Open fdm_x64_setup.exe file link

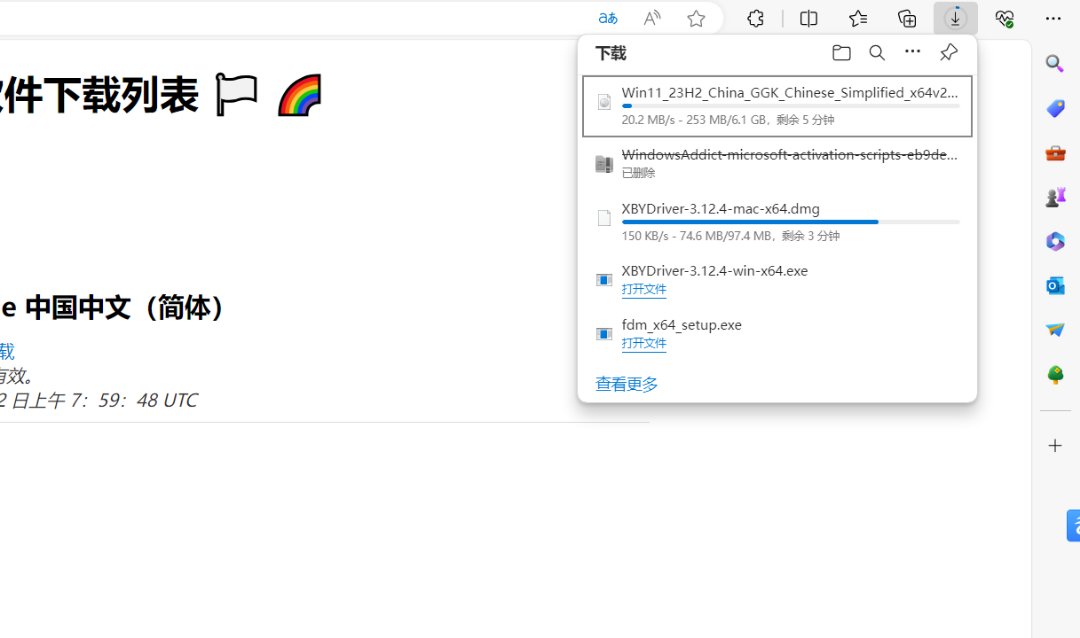643,344
